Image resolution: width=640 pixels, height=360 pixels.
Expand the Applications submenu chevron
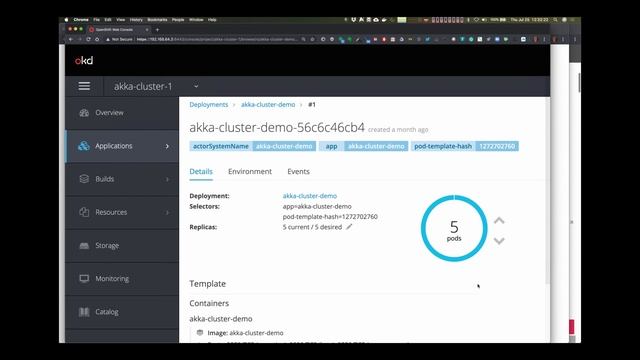[167, 146]
